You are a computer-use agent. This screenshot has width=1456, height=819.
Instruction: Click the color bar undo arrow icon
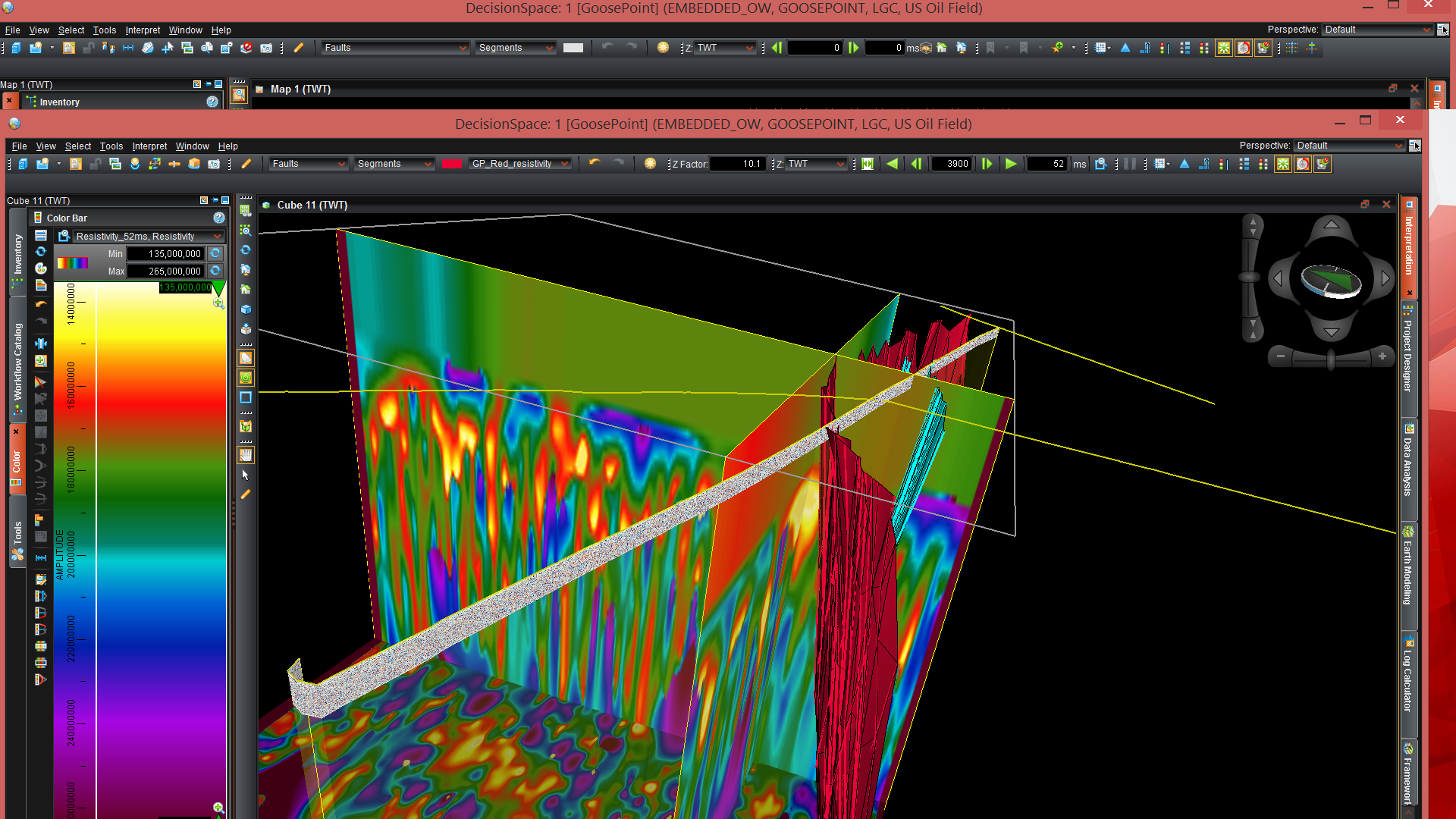pos(41,305)
